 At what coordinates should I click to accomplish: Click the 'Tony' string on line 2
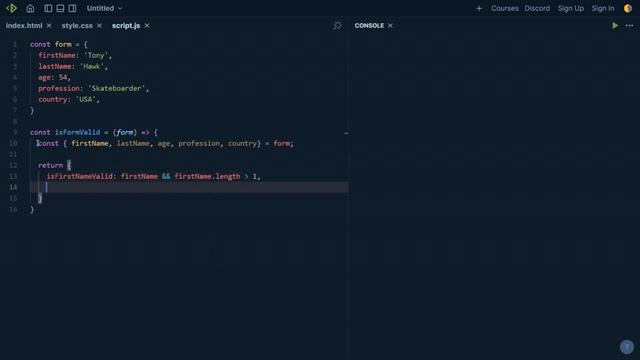tap(96, 55)
